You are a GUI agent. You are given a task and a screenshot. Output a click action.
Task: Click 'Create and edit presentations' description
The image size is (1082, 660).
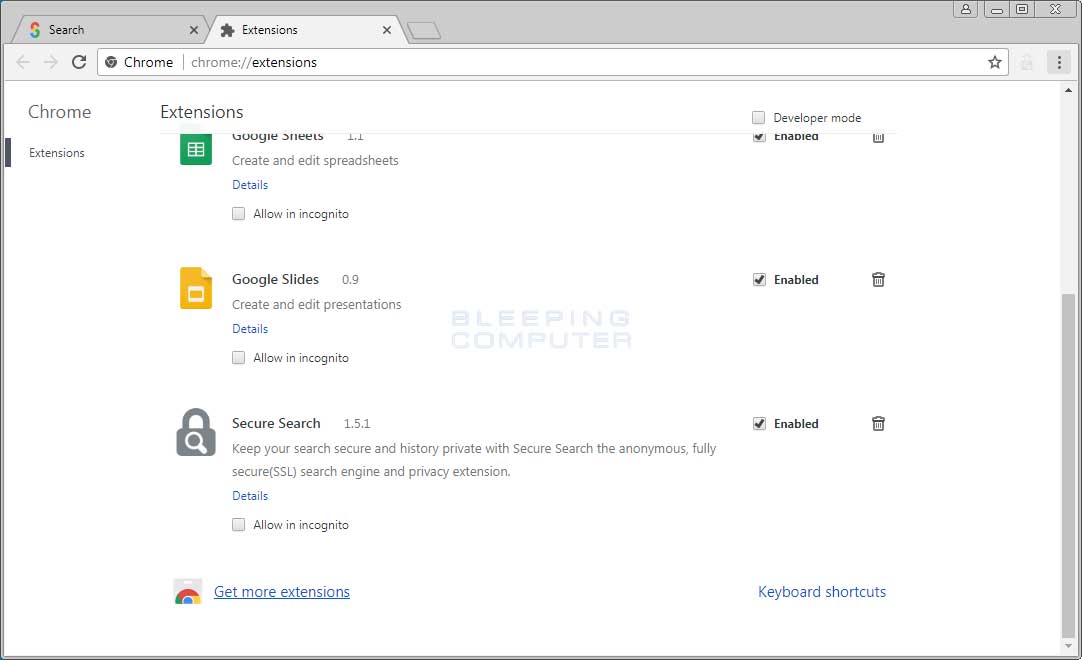(x=316, y=304)
